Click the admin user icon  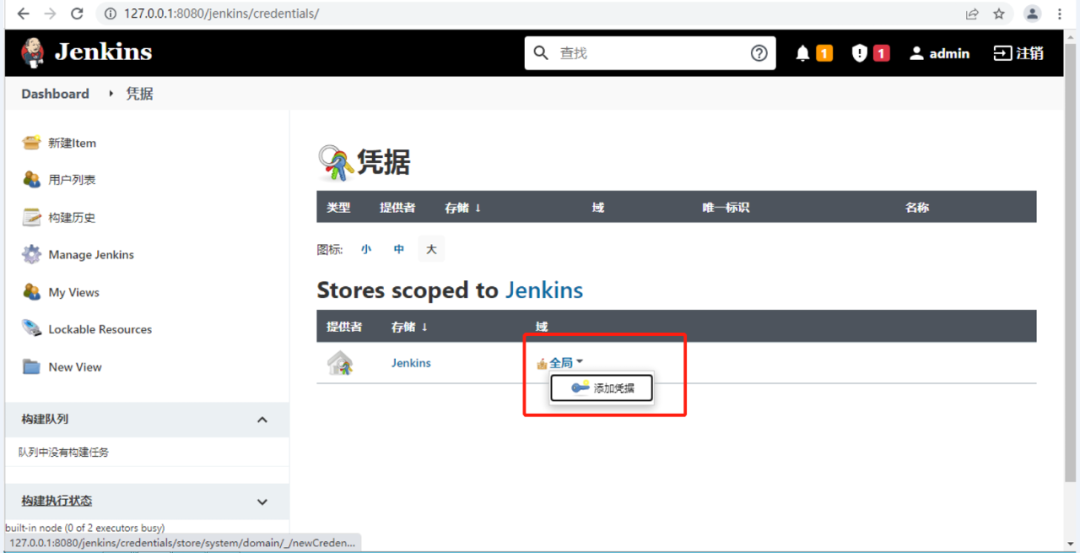pyautogui.click(x=916, y=54)
